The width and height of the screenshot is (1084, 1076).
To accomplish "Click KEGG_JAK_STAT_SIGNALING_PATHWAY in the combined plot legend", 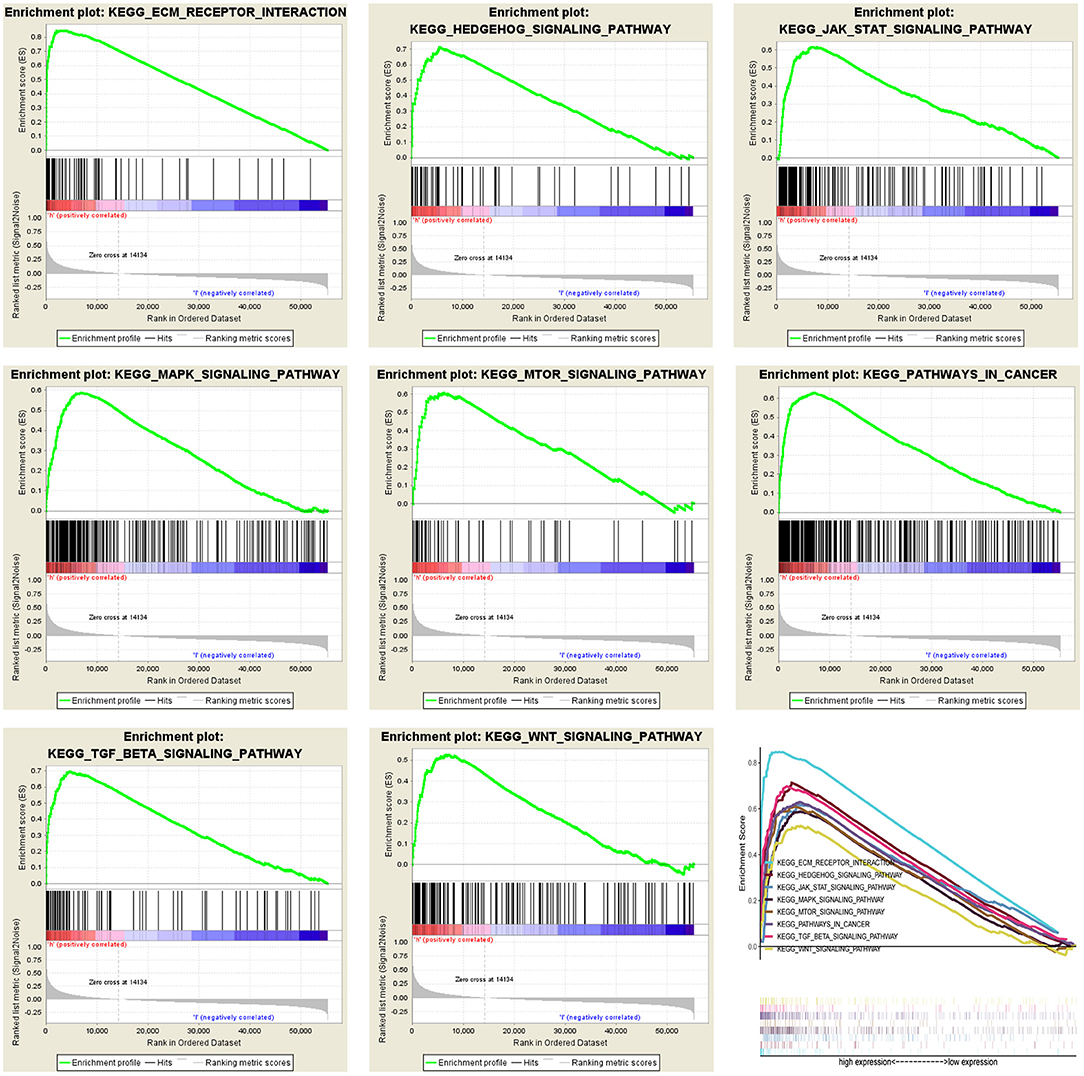I will 836,887.
